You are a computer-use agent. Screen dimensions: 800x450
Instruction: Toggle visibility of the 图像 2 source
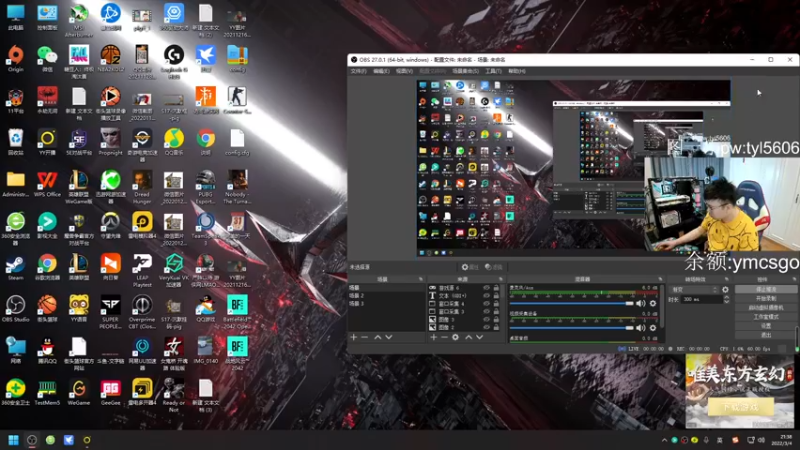tap(487, 327)
